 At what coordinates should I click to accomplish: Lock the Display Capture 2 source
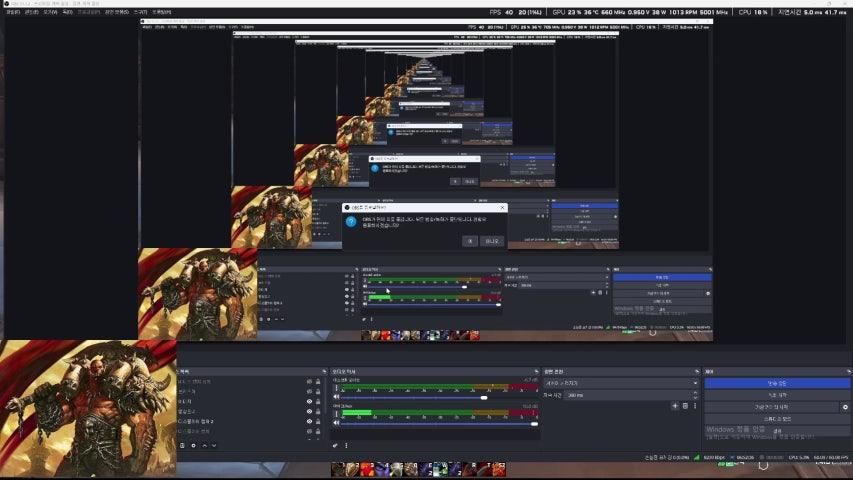pyautogui.click(x=319, y=422)
